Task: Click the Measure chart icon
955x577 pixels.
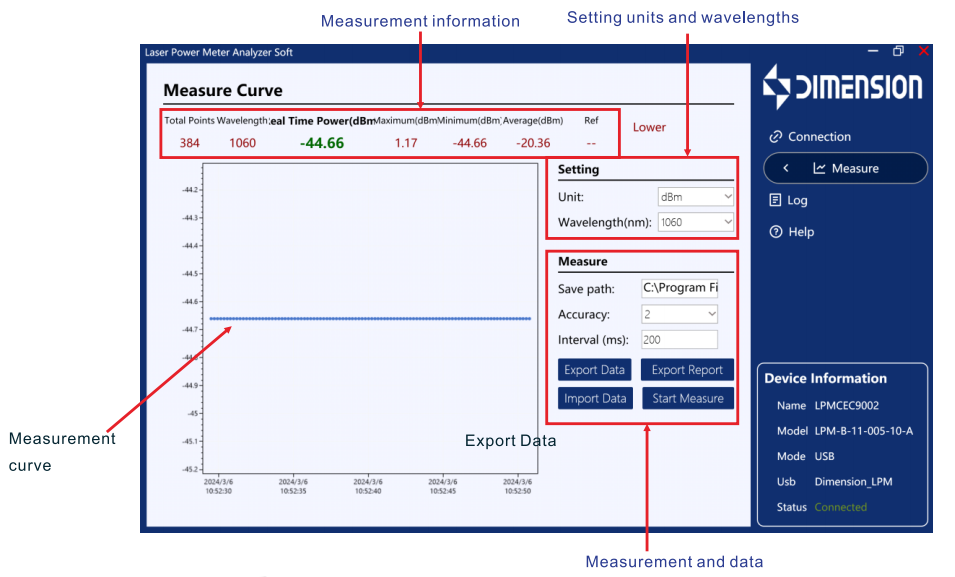Action: click(x=820, y=169)
